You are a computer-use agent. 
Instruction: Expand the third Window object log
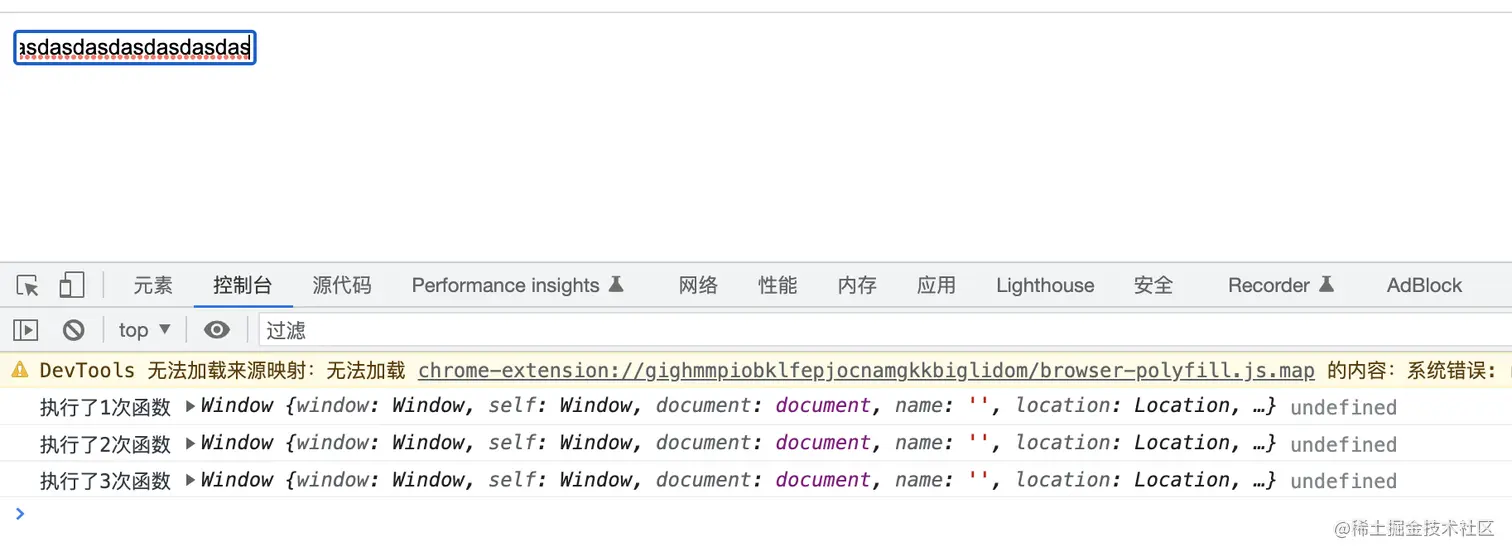click(191, 480)
